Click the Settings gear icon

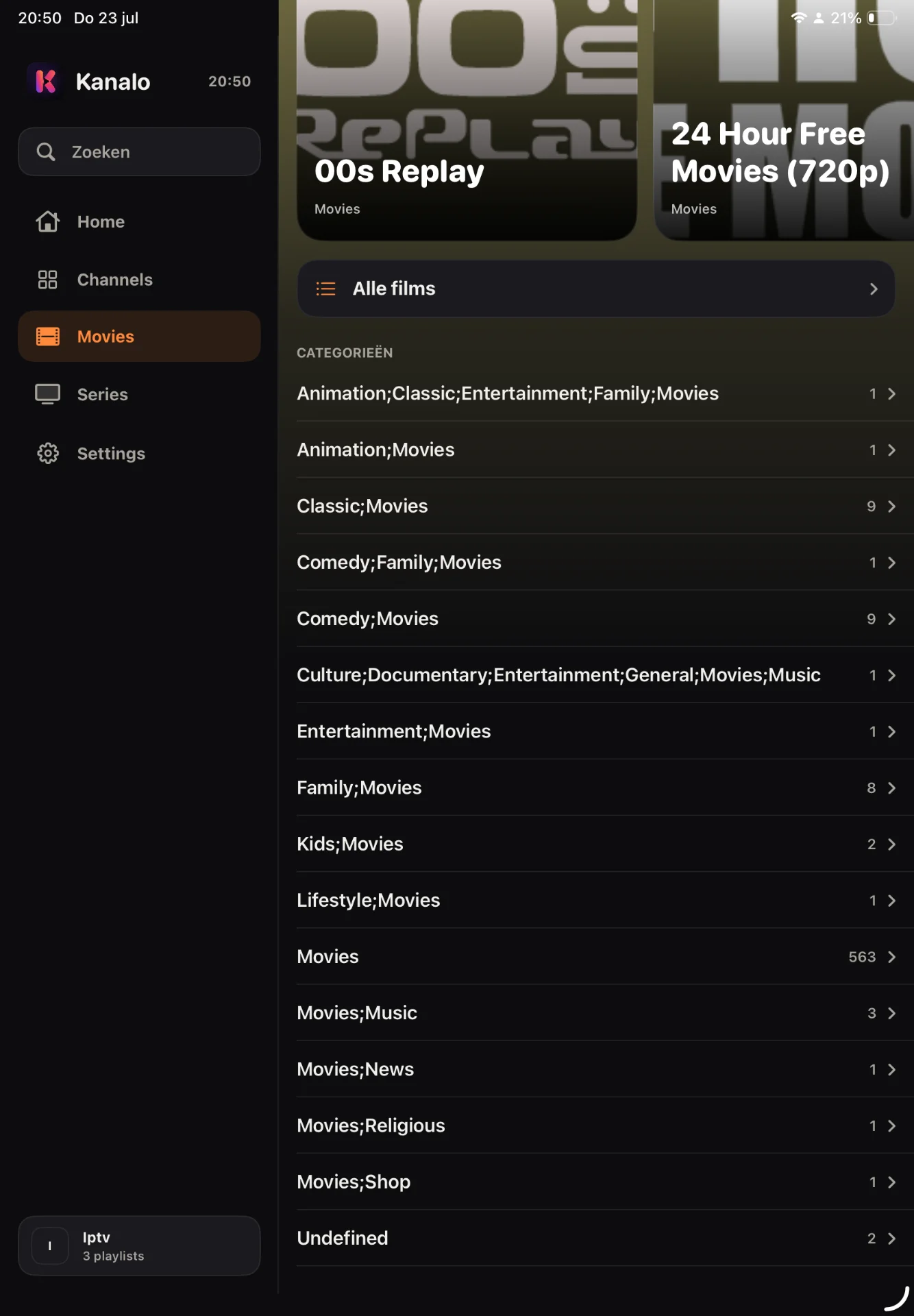tap(47, 453)
